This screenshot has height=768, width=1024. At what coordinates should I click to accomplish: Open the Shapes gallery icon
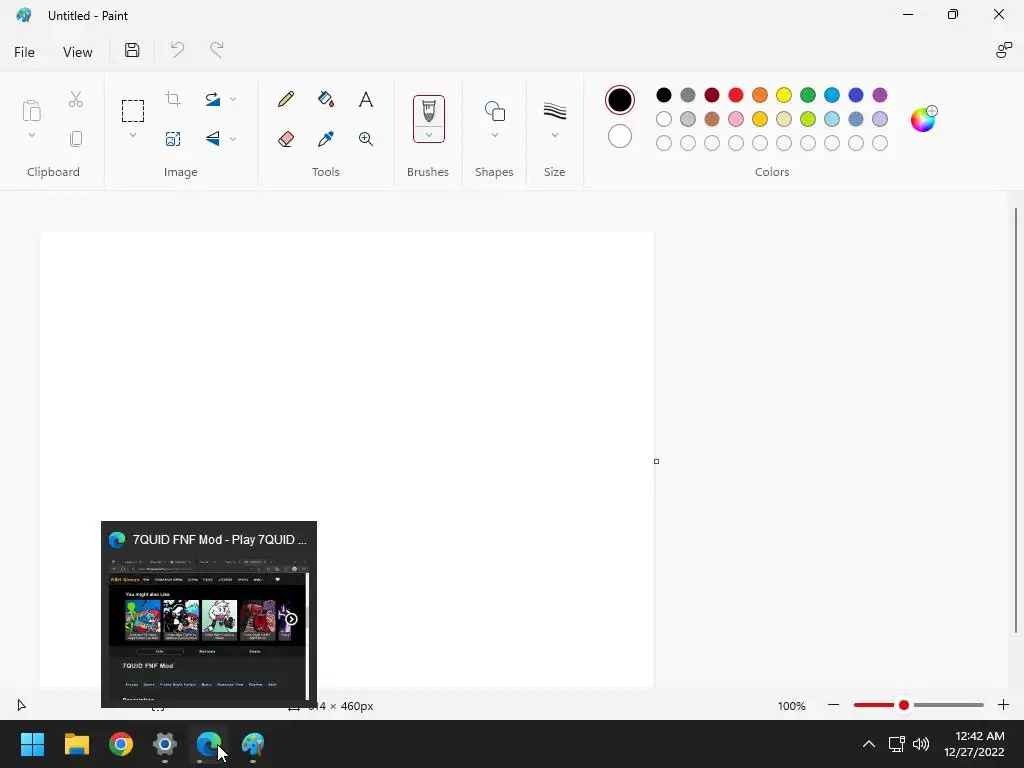click(494, 111)
